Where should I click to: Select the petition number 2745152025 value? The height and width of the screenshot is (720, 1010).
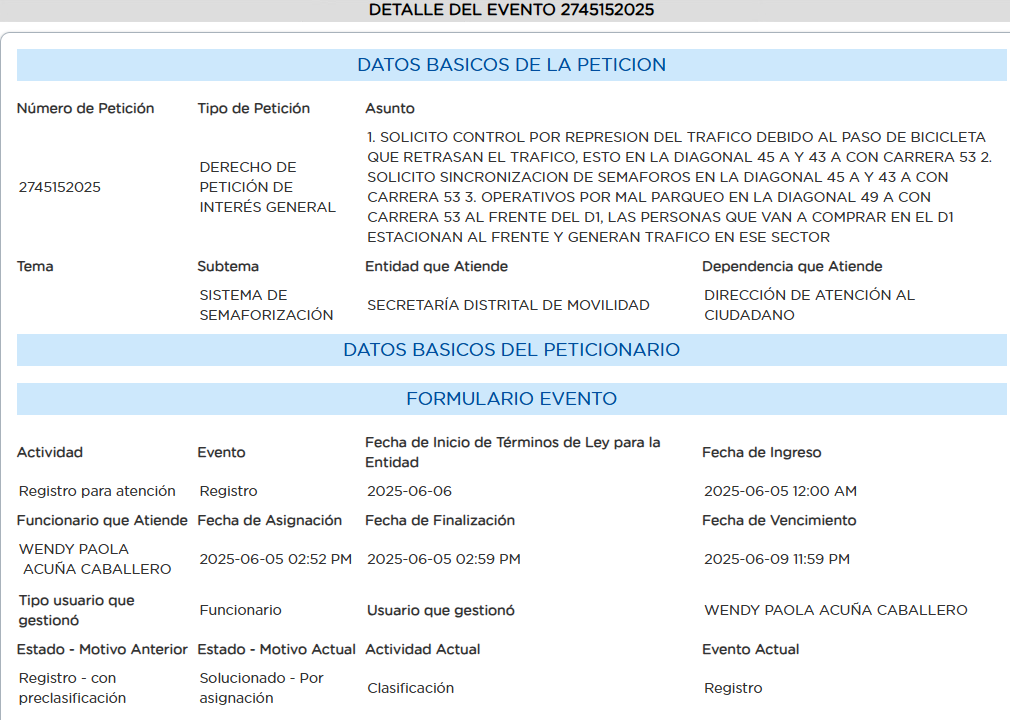click(x=59, y=187)
